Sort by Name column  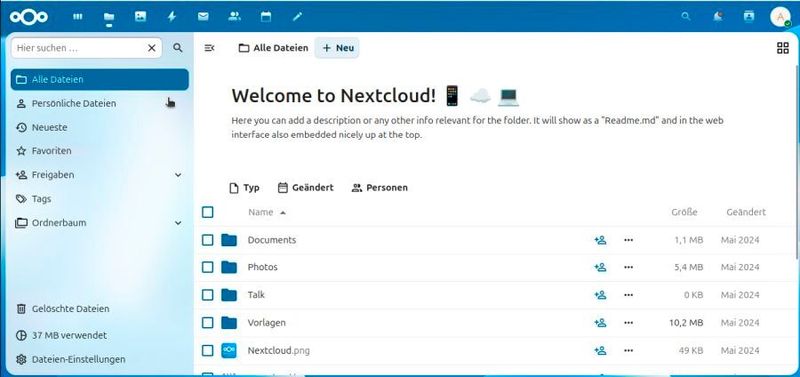[267, 212]
